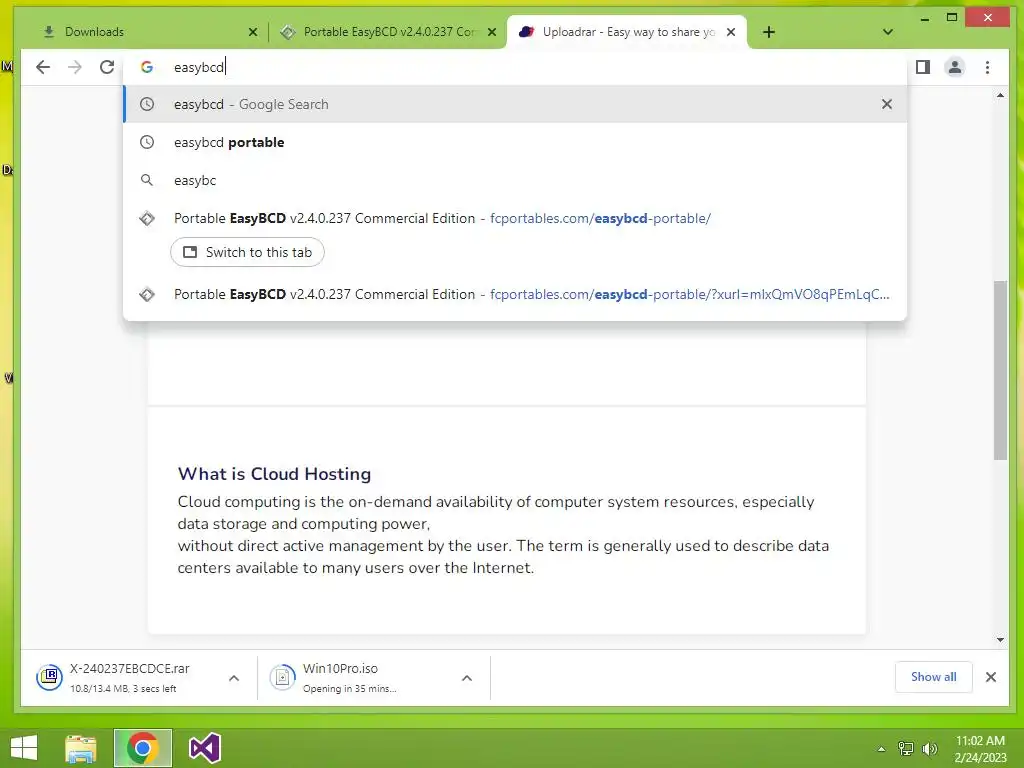Click the page scrollbar down arrow
Image resolution: width=1024 pixels, height=768 pixels.
1000,640
